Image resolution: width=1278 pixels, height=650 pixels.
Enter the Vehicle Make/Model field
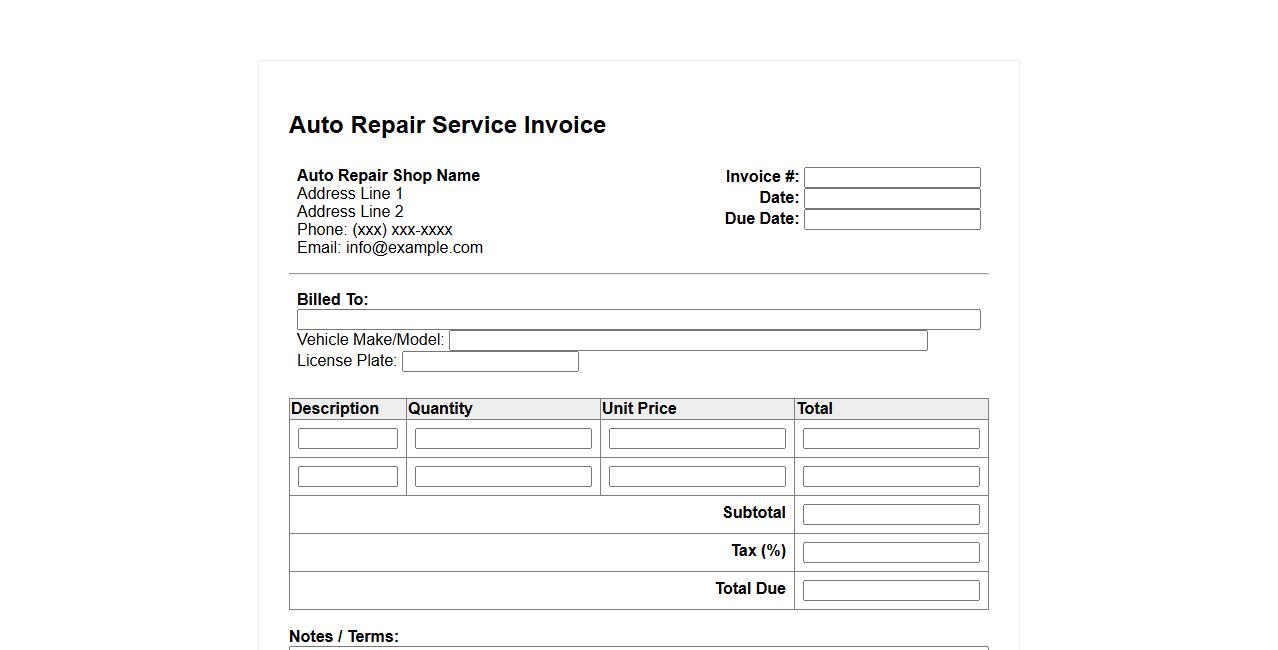[688, 340]
